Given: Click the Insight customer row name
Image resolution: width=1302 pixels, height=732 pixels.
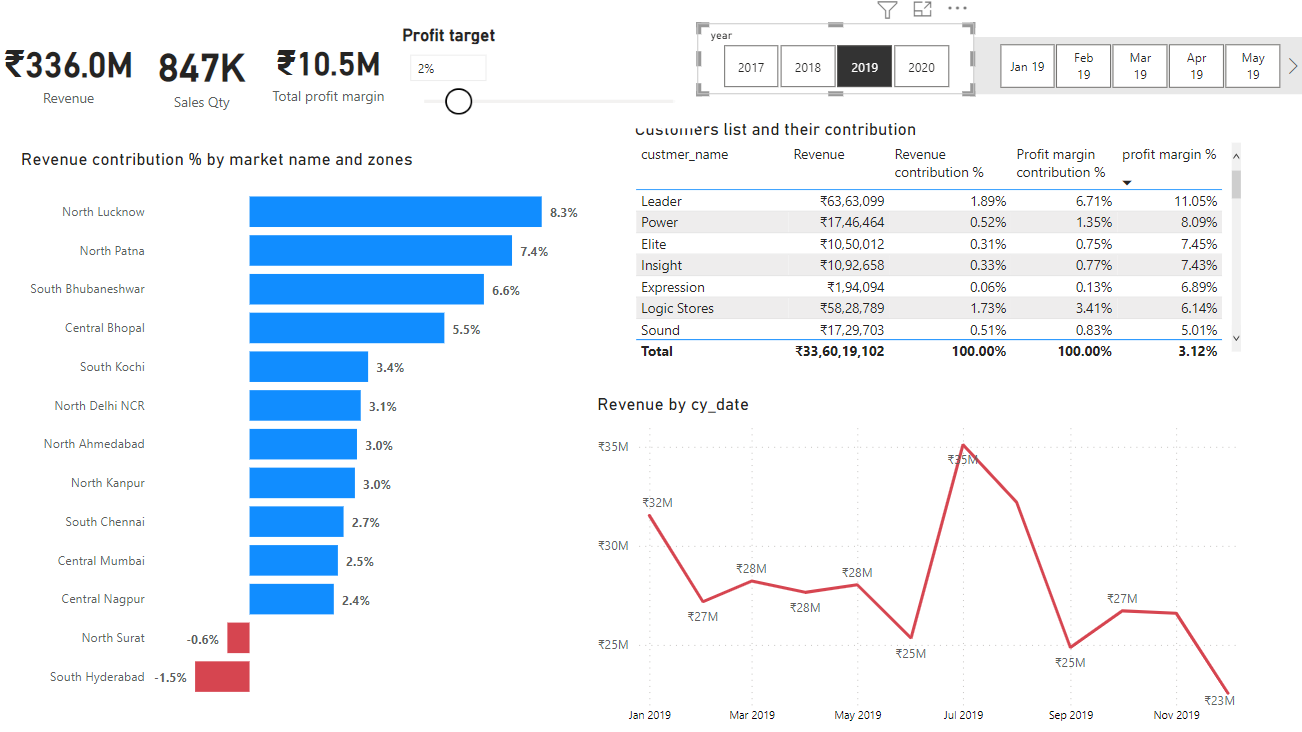Looking at the screenshot, I should 661,265.
